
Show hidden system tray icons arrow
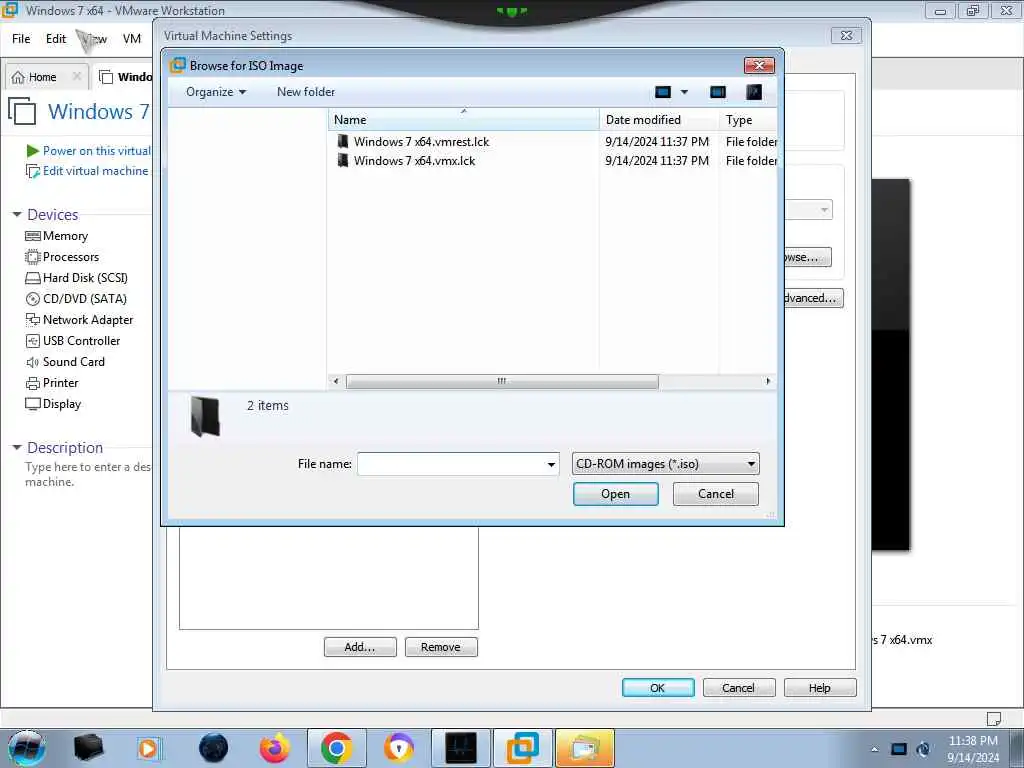pyautogui.click(x=874, y=749)
